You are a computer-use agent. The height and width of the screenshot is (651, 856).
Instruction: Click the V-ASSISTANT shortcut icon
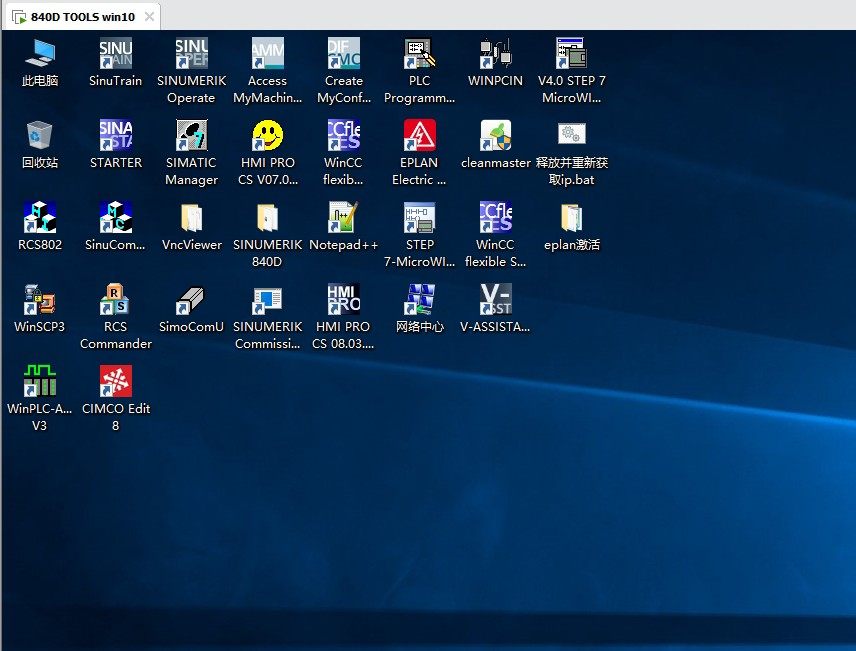point(495,301)
